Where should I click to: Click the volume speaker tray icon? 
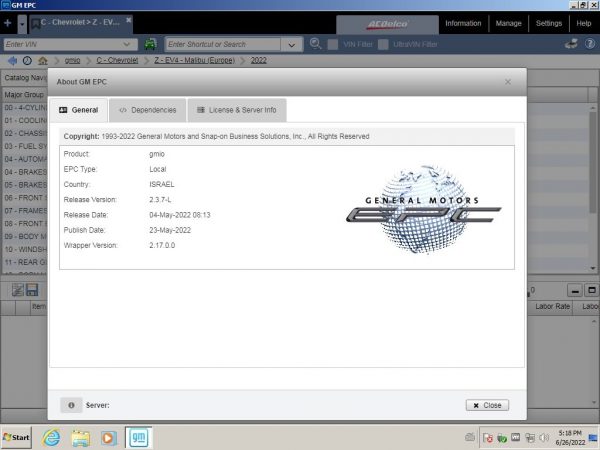543,437
